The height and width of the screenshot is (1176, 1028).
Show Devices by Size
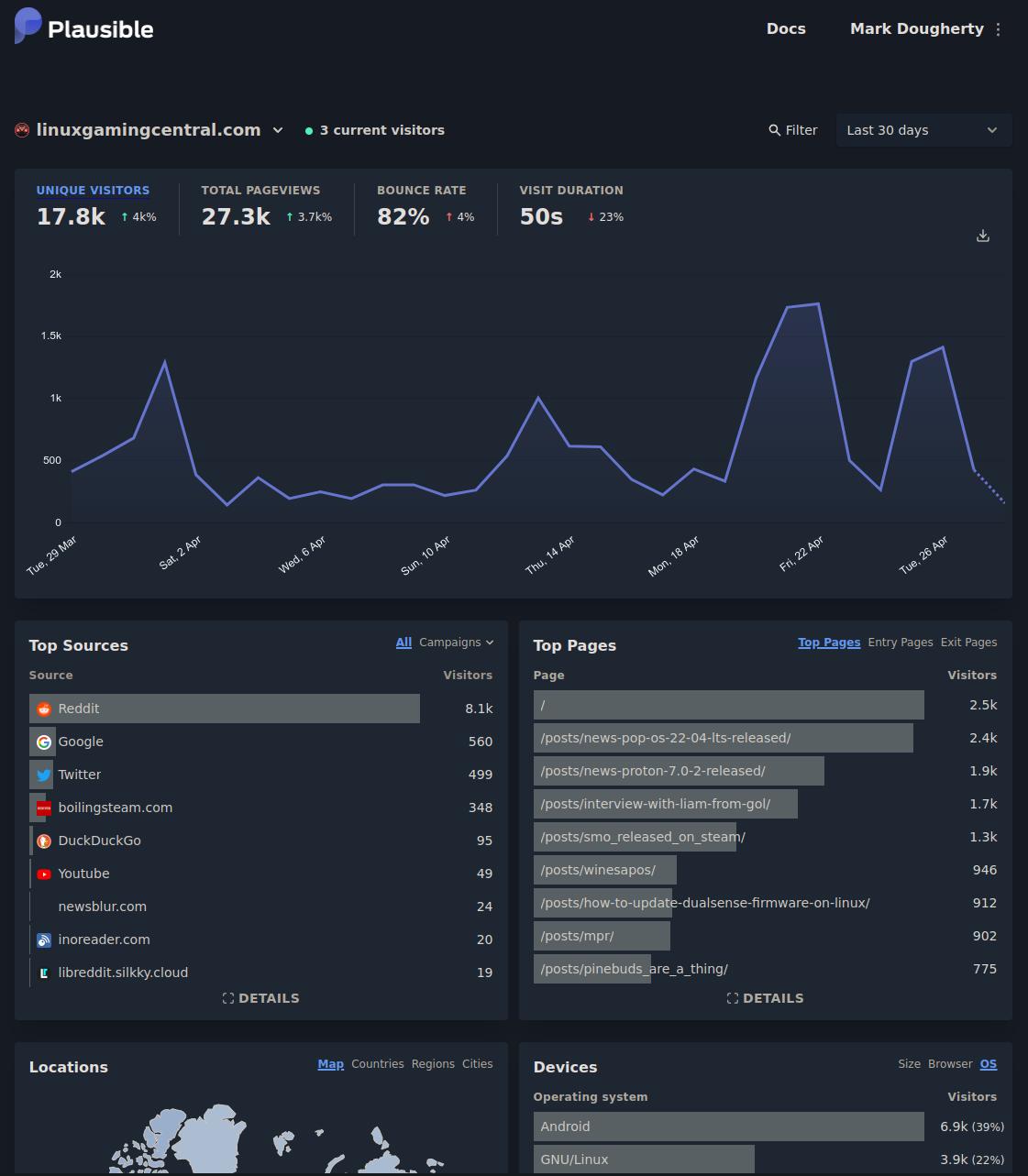click(x=910, y=1064)
